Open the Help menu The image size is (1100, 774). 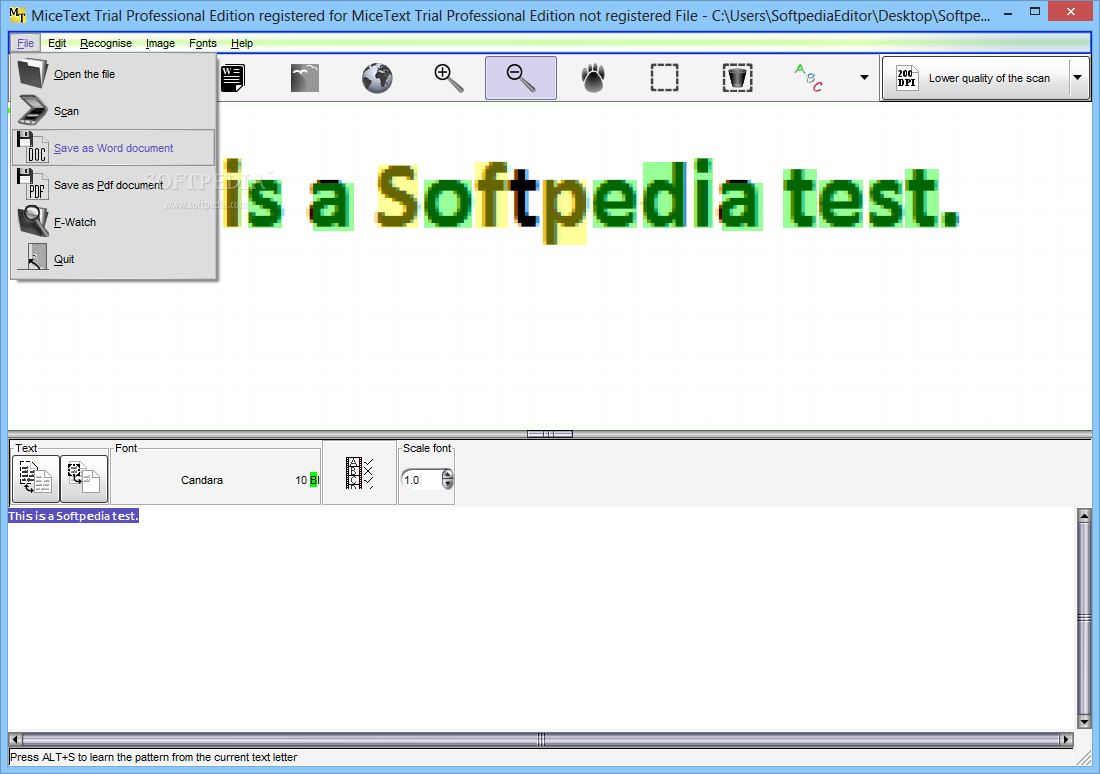coord(241,44)
